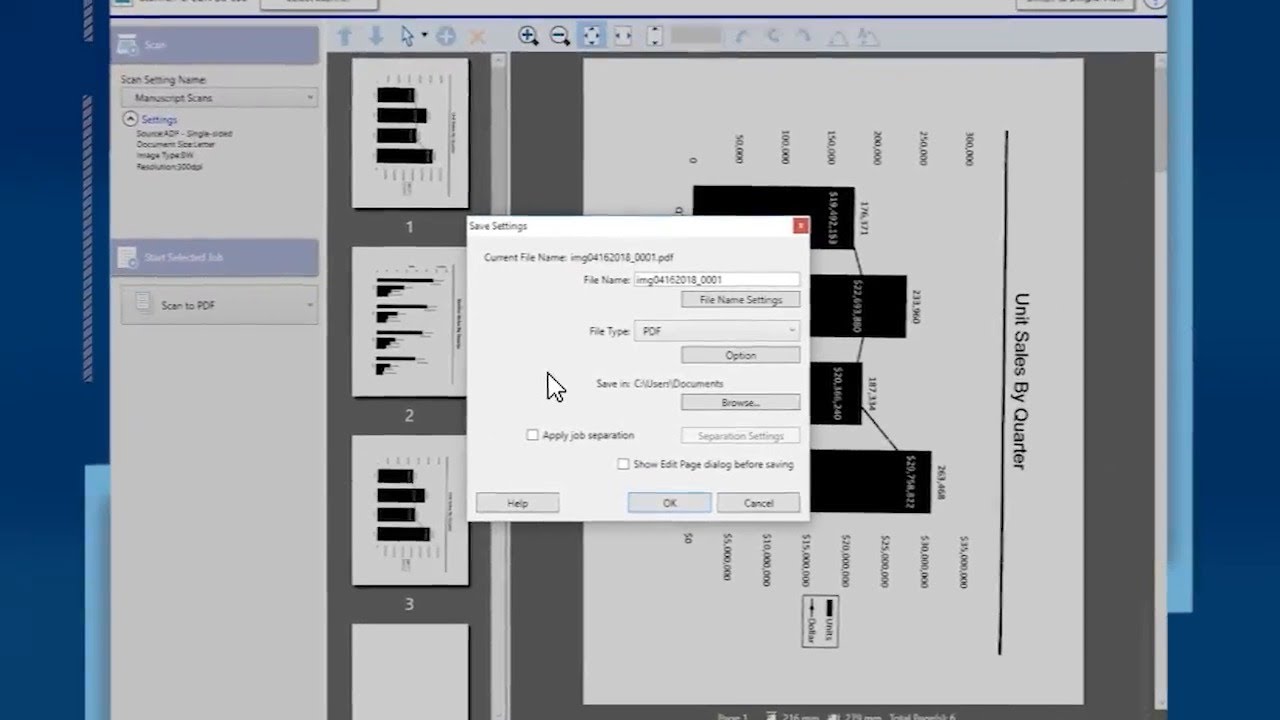Zoom in on the preview
Viewport: 1280px width, 720px height.
tap(528, 36)
